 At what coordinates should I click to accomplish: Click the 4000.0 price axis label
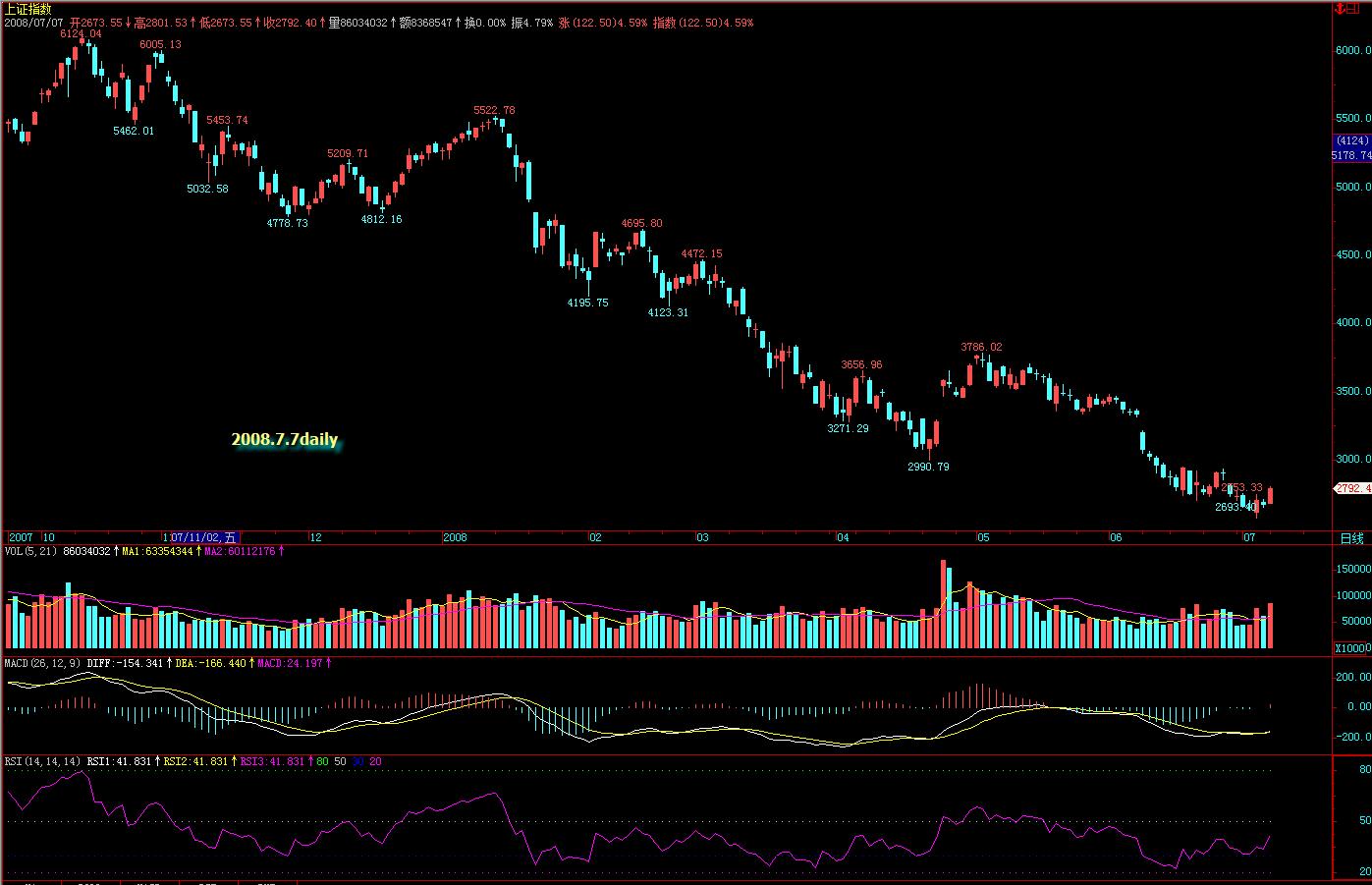[1352, 322]
